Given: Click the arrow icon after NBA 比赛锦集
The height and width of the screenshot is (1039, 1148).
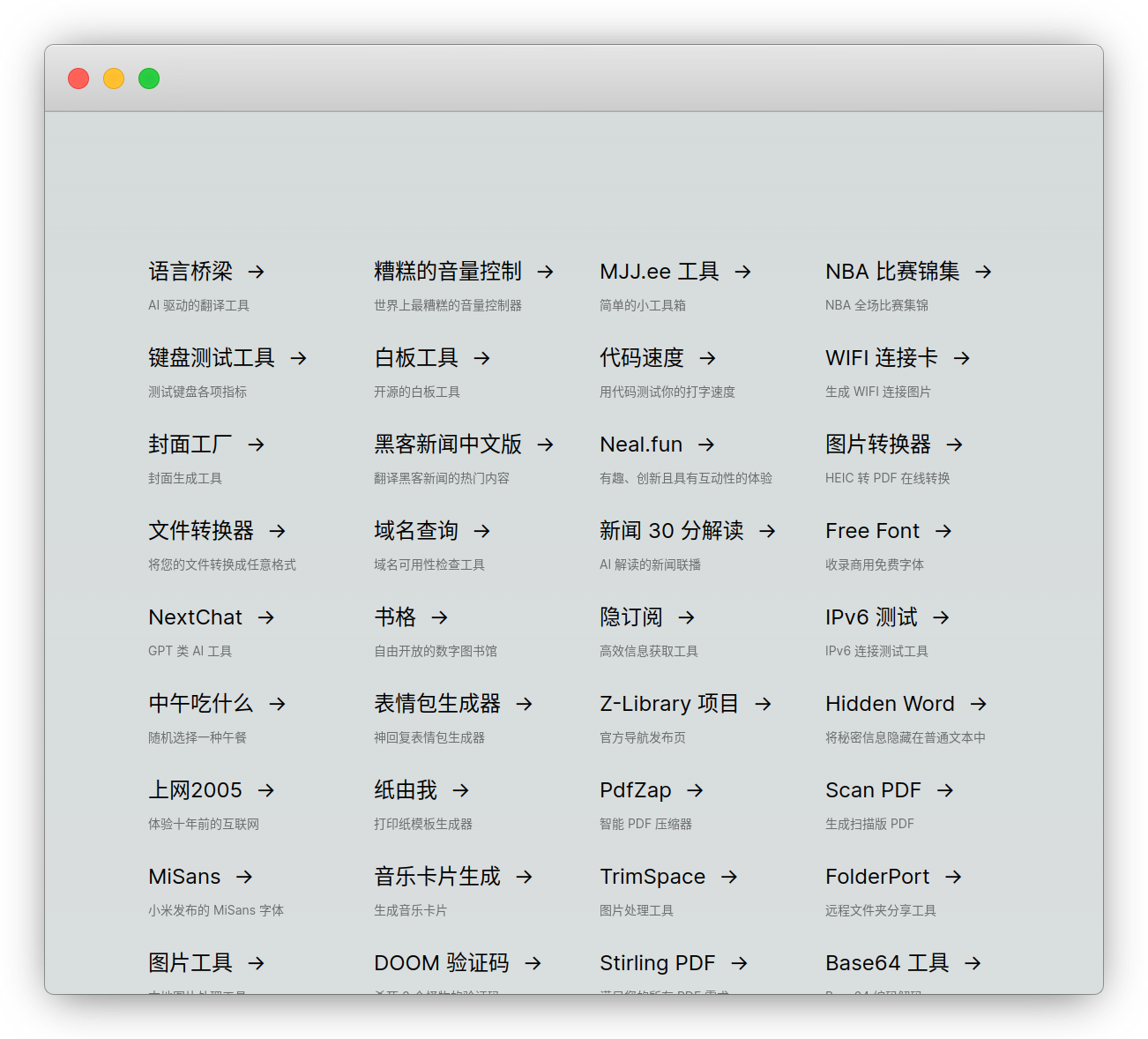Looking at the screenshot, I should (983, 272).
